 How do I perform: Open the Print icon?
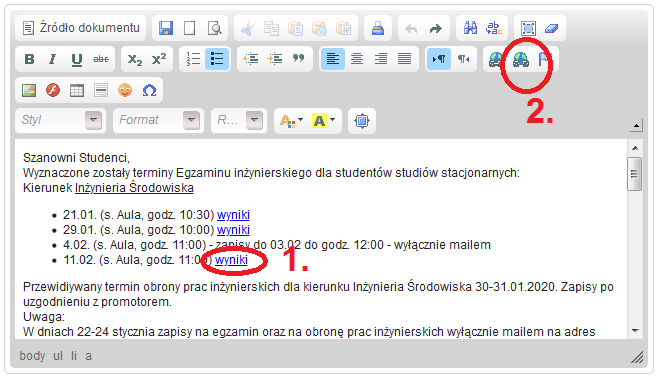378,29
